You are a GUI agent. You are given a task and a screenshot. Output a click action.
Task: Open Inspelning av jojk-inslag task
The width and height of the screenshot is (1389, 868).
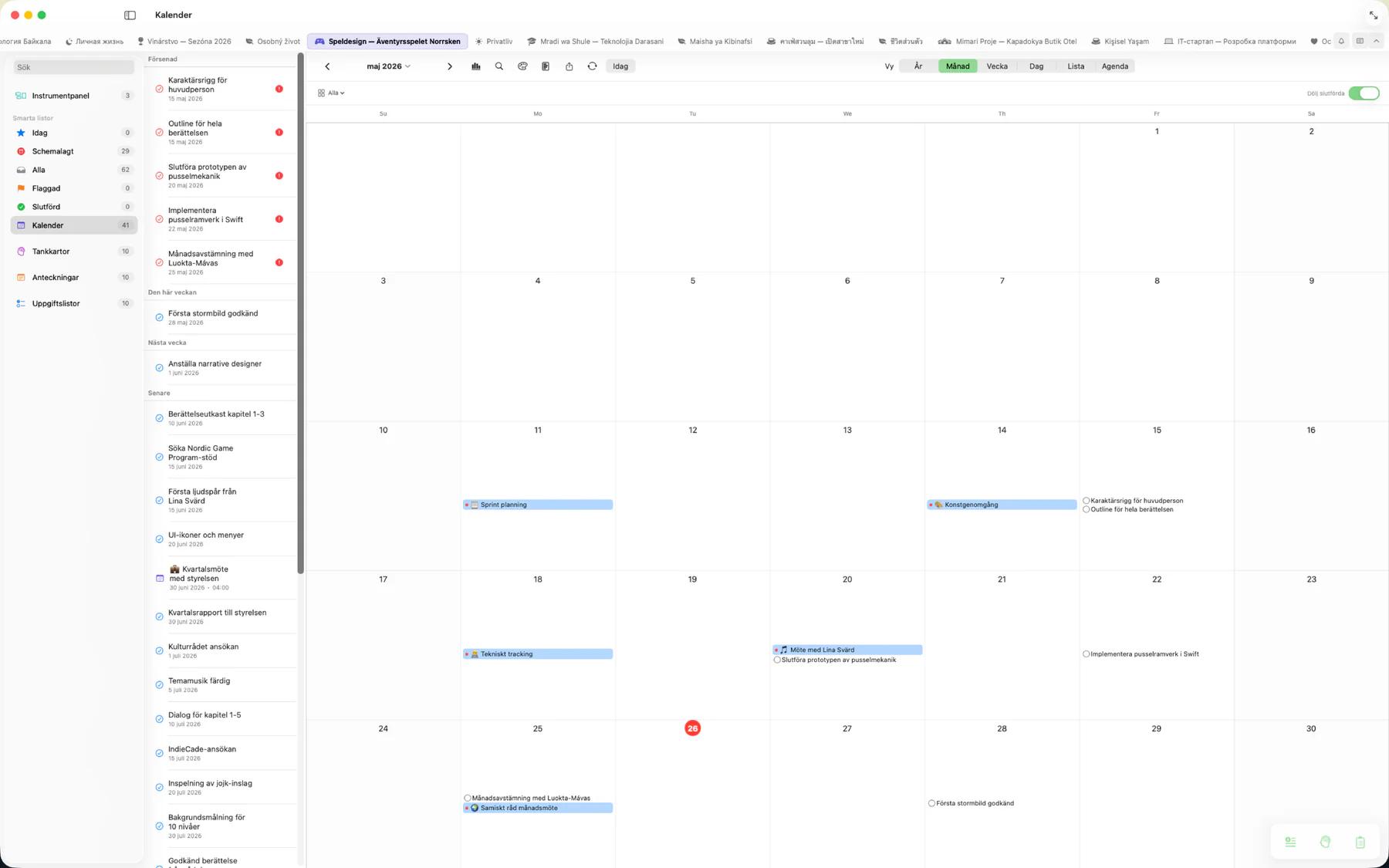221,787
